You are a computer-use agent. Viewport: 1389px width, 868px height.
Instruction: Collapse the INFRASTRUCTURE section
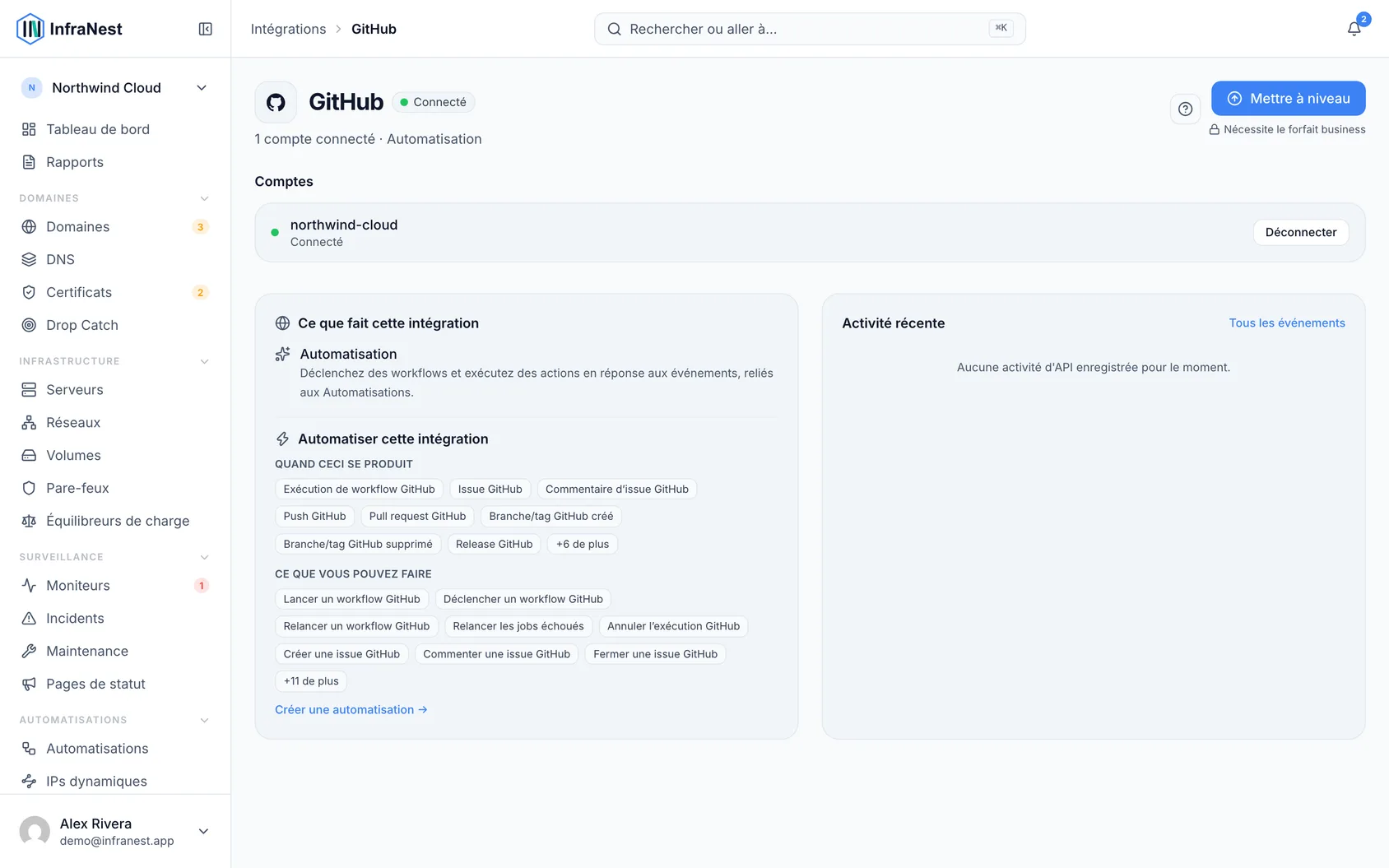pos(205,361)
